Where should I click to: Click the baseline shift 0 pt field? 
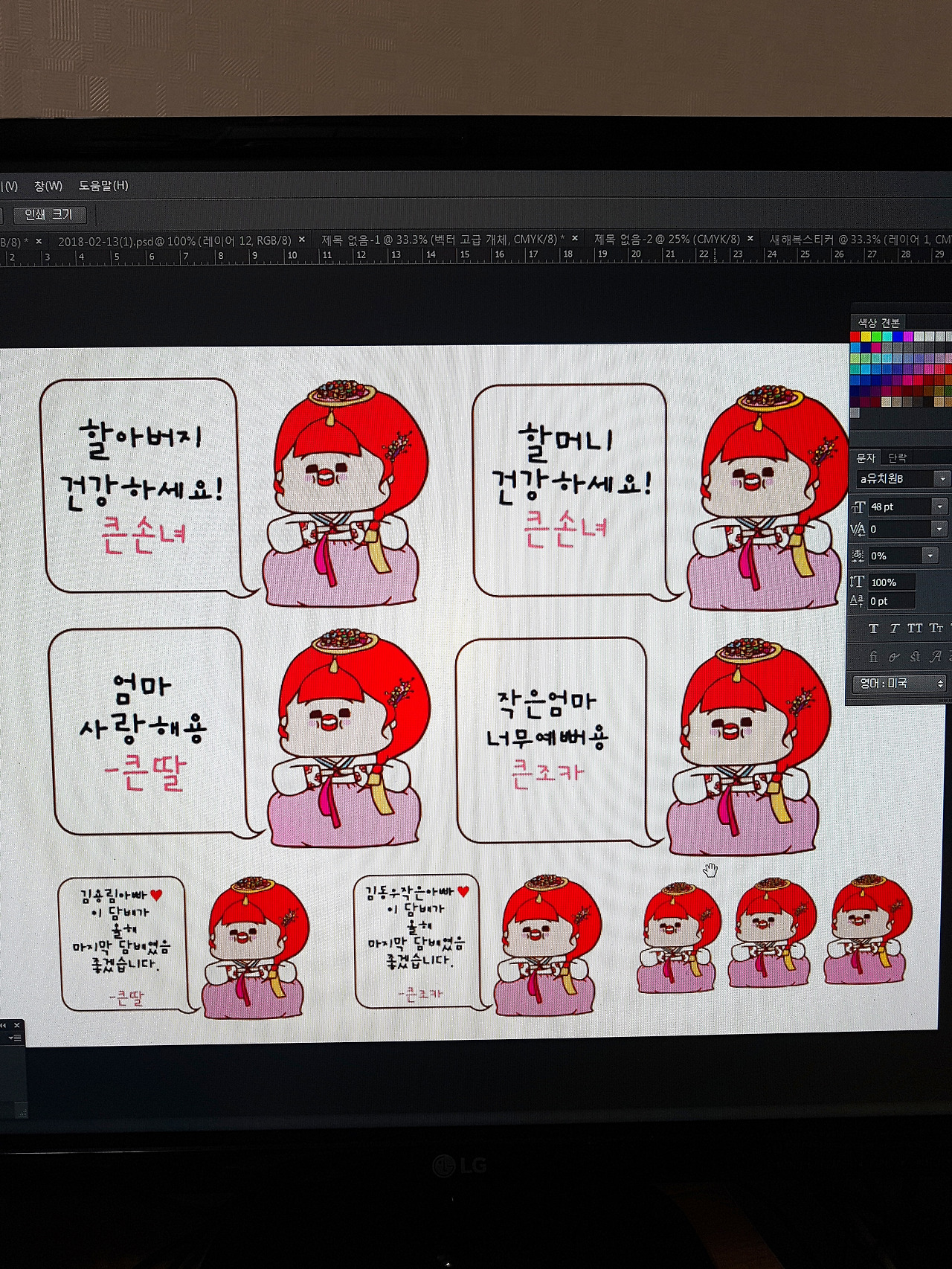click(892, 601)
